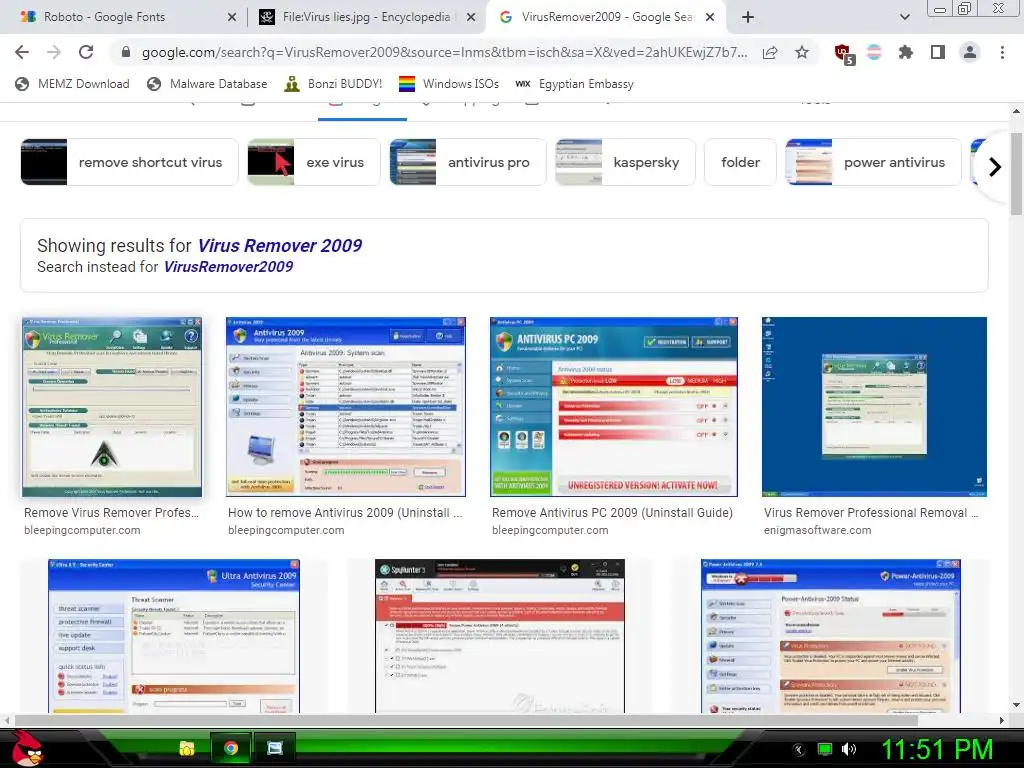Bookmark this page with the star icon
1024x768 pixels.
[802, 52]
